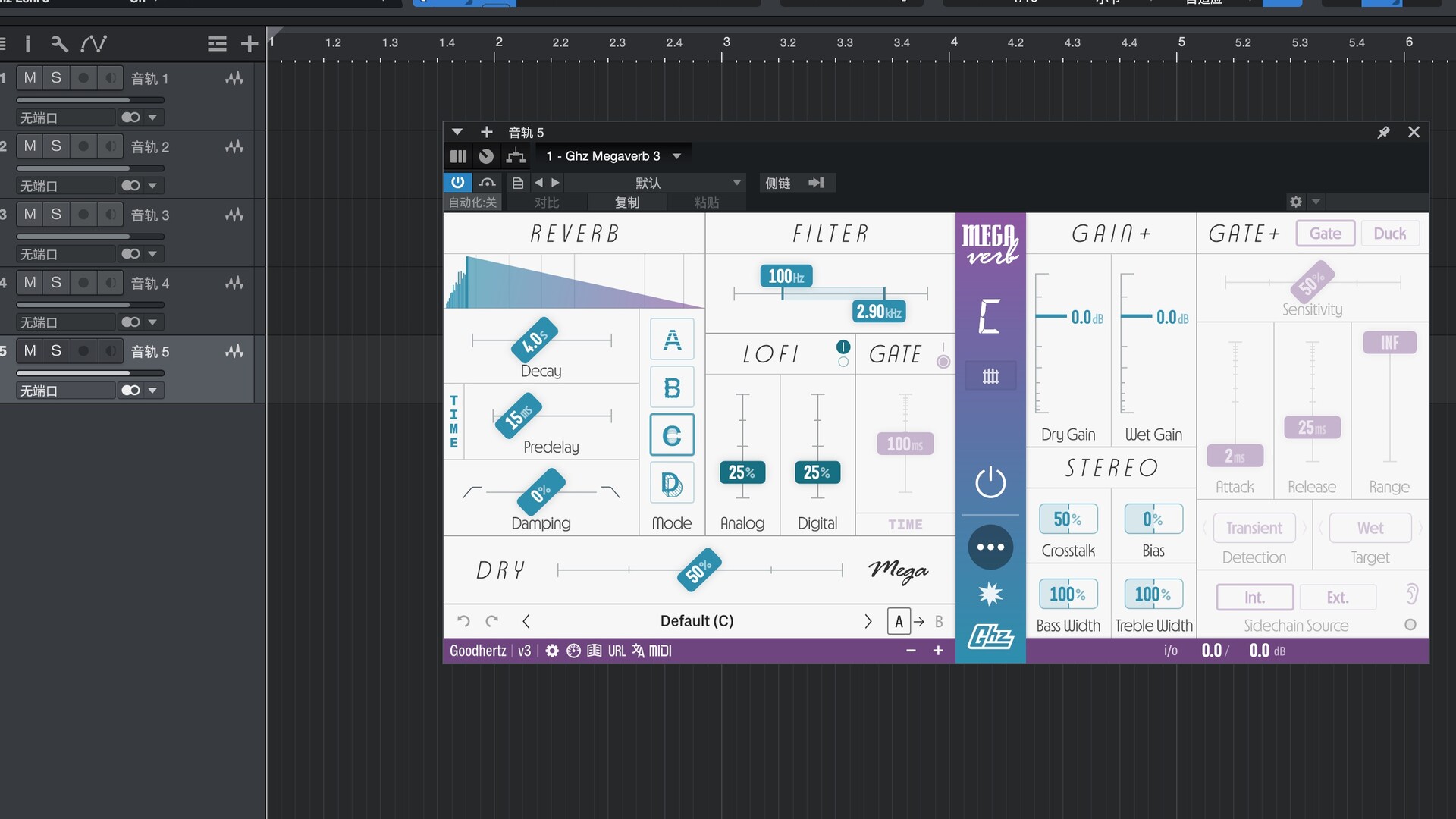1456x819 pixels.
Task: Click the MIDI icon in Goodhertz footer
Action: pos(660,651)
